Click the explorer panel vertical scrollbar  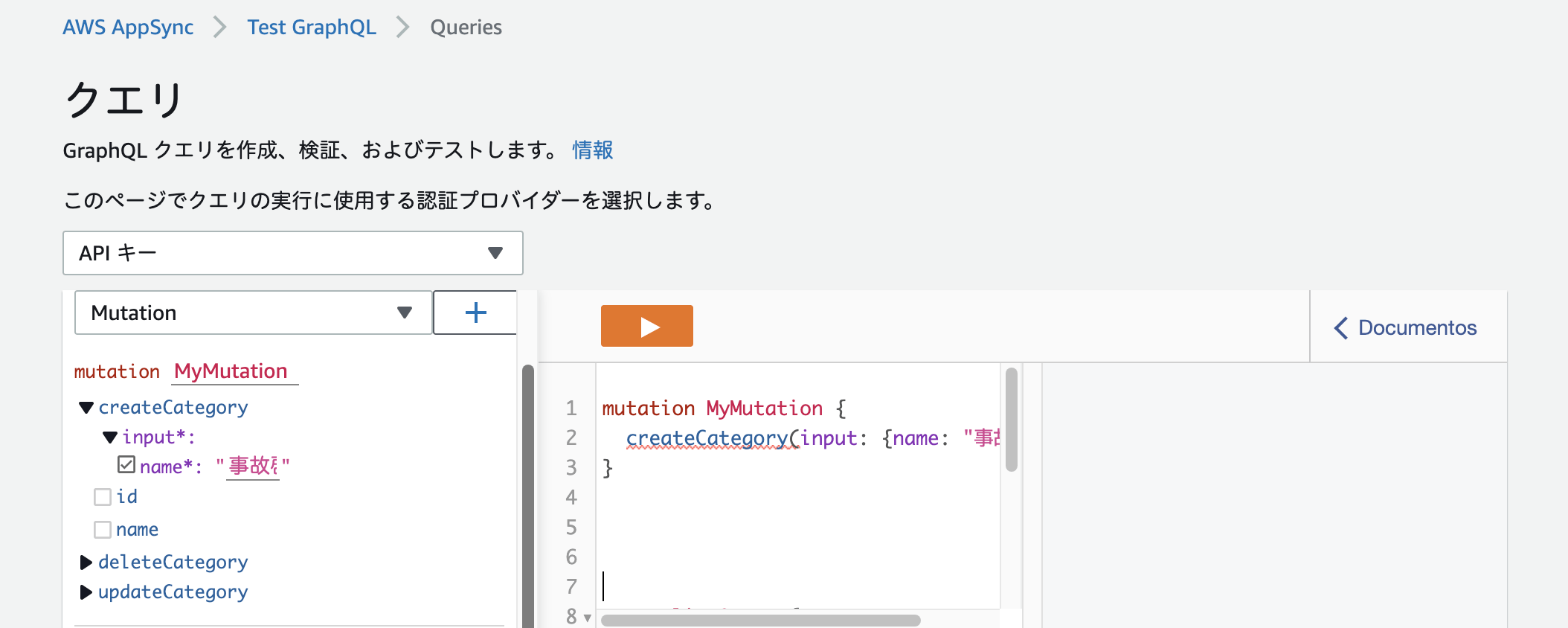point(528,496)
